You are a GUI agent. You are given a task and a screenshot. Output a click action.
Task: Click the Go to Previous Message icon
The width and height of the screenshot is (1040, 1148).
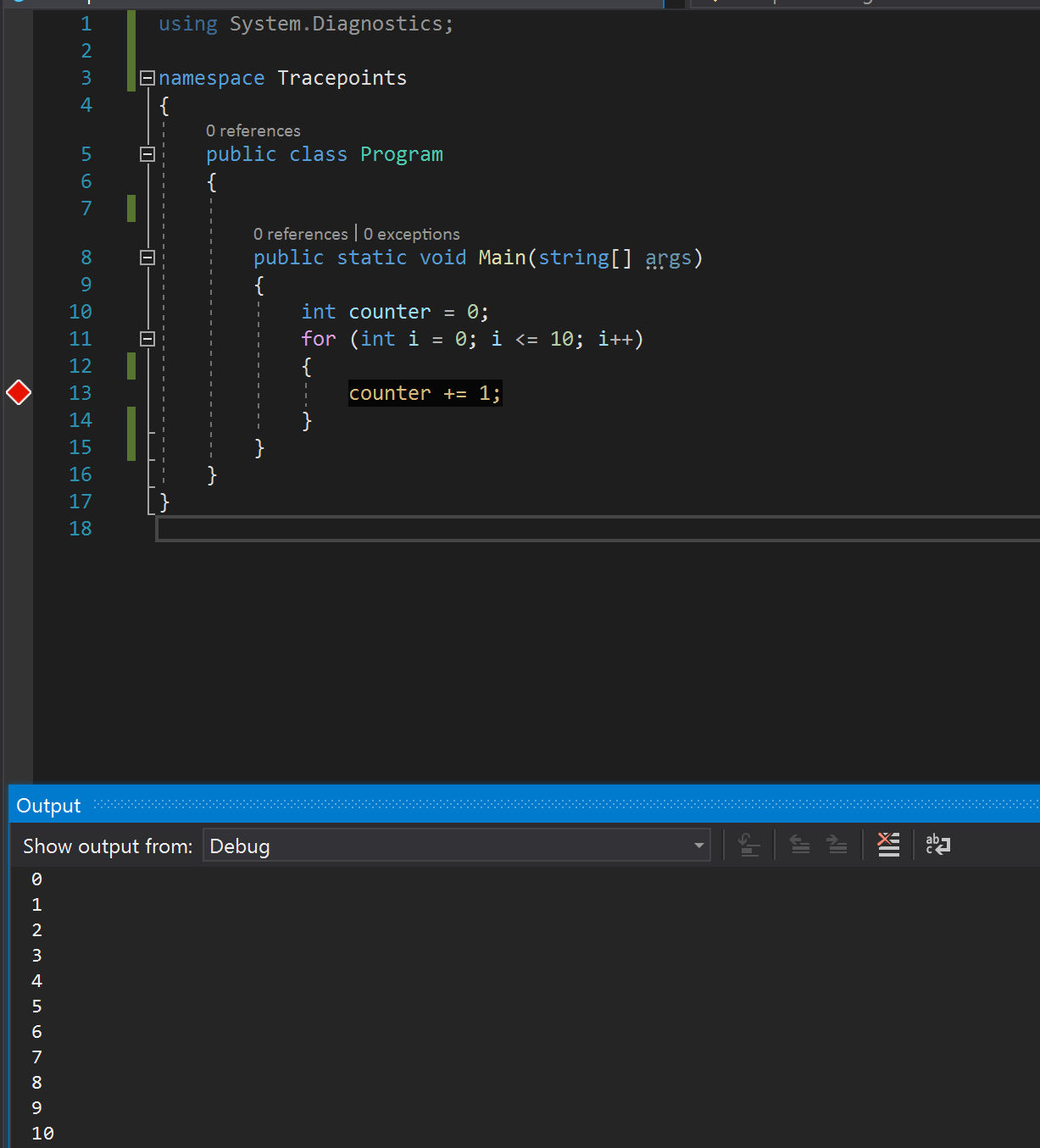[800, 844]
